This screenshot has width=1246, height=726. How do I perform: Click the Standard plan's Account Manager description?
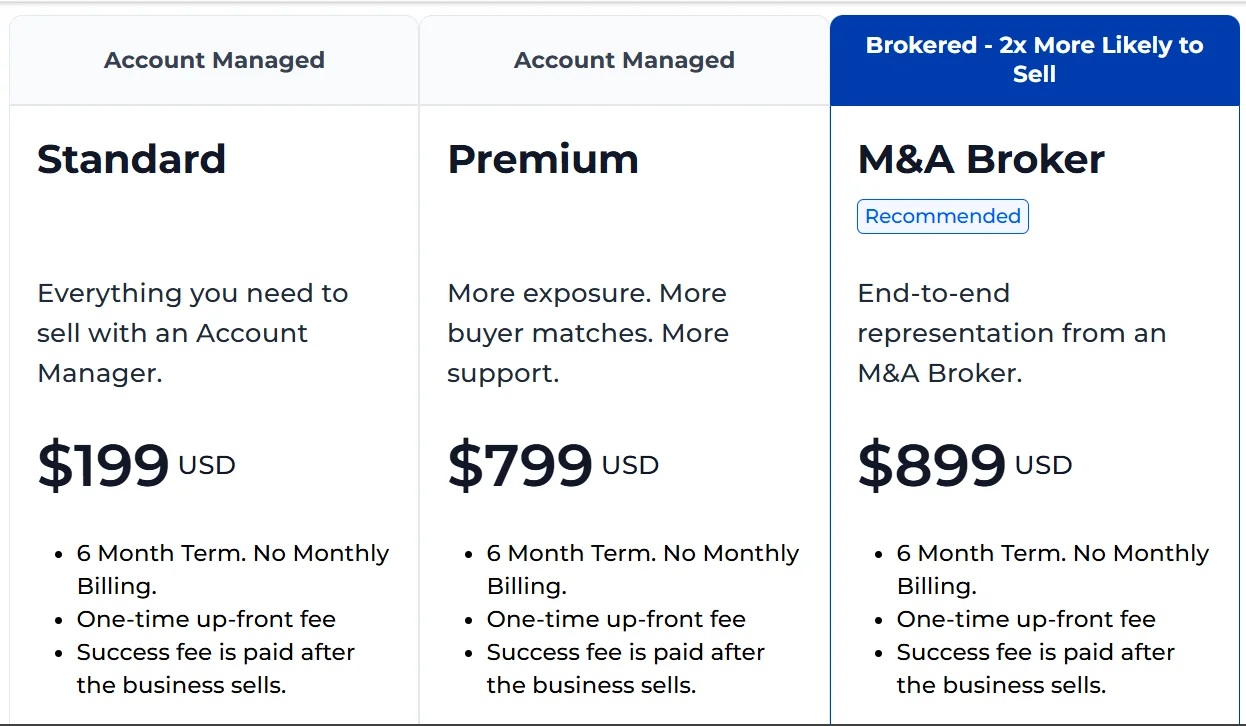click(x=193, y=333)
